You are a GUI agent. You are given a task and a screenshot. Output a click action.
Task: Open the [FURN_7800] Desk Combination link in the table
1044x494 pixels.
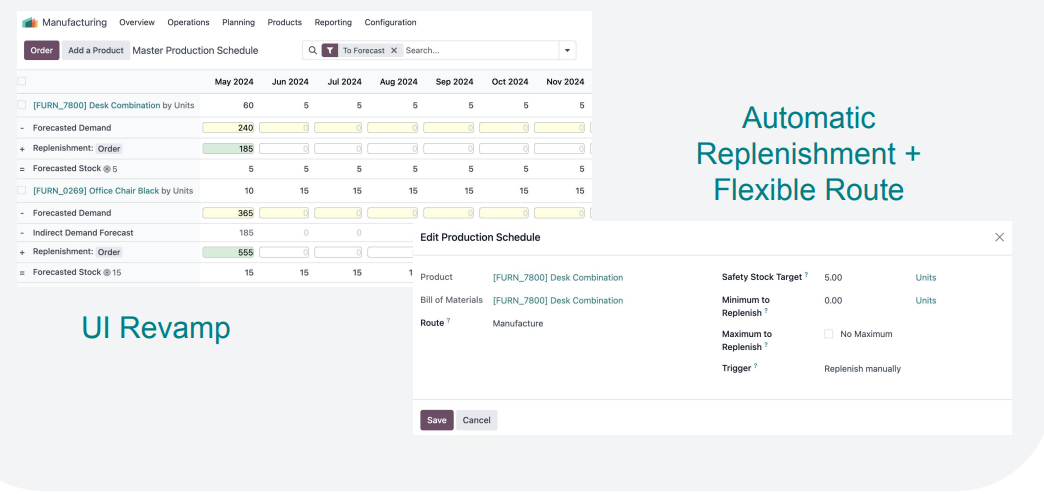[x=97, y=105]
